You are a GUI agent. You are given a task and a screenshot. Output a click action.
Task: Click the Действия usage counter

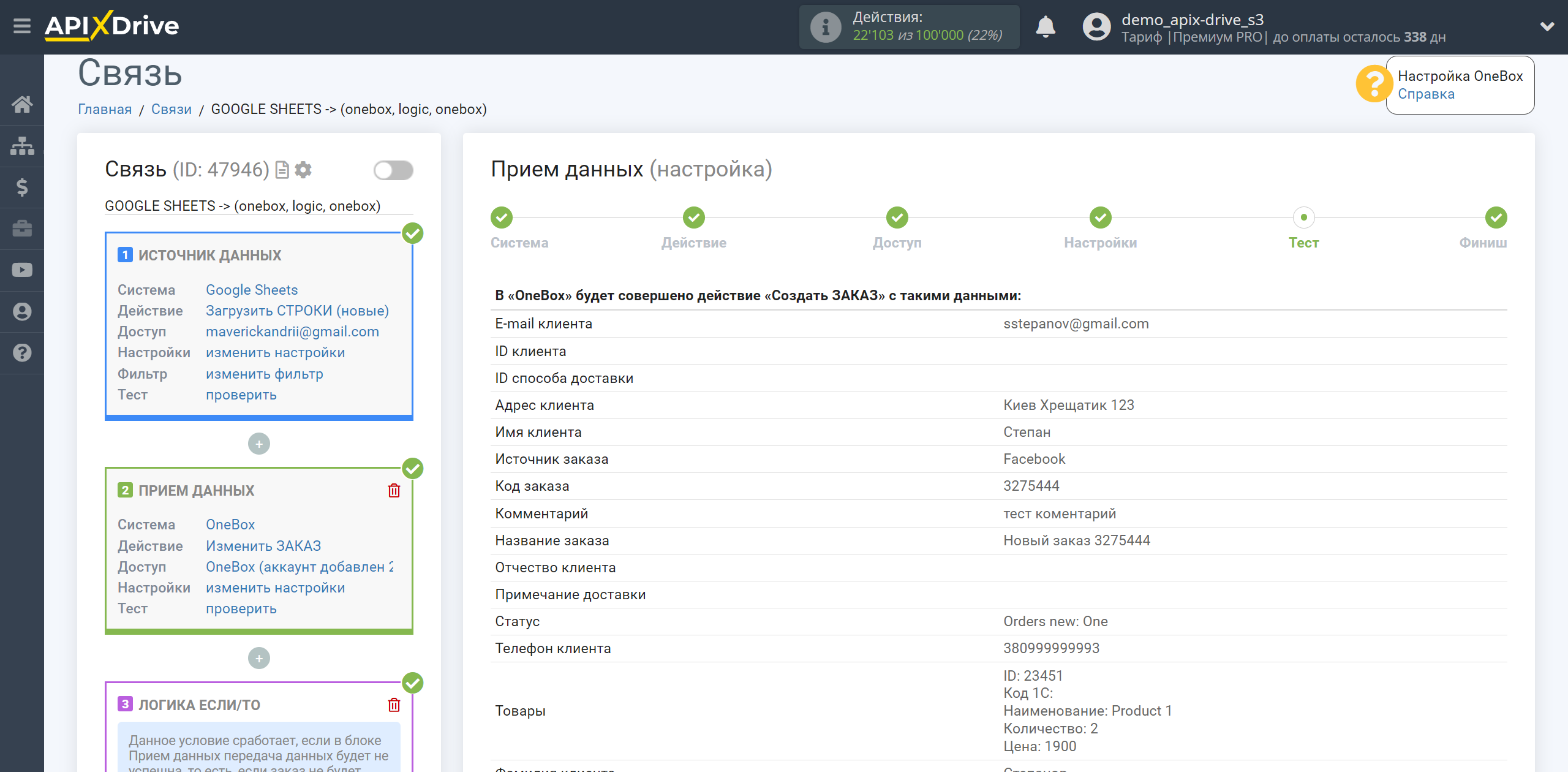909,27
